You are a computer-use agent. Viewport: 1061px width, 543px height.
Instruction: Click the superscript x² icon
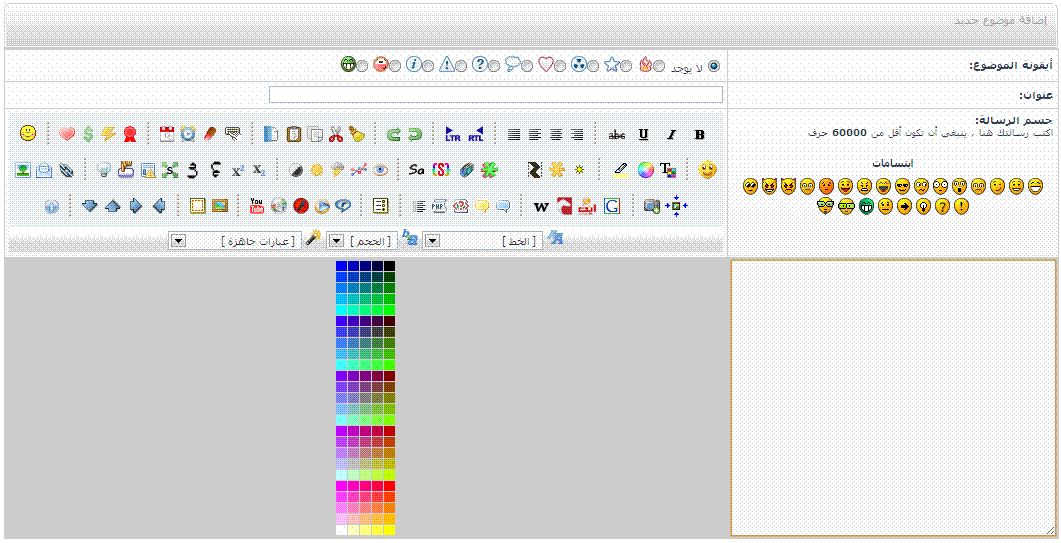click(x=237, y=170)
